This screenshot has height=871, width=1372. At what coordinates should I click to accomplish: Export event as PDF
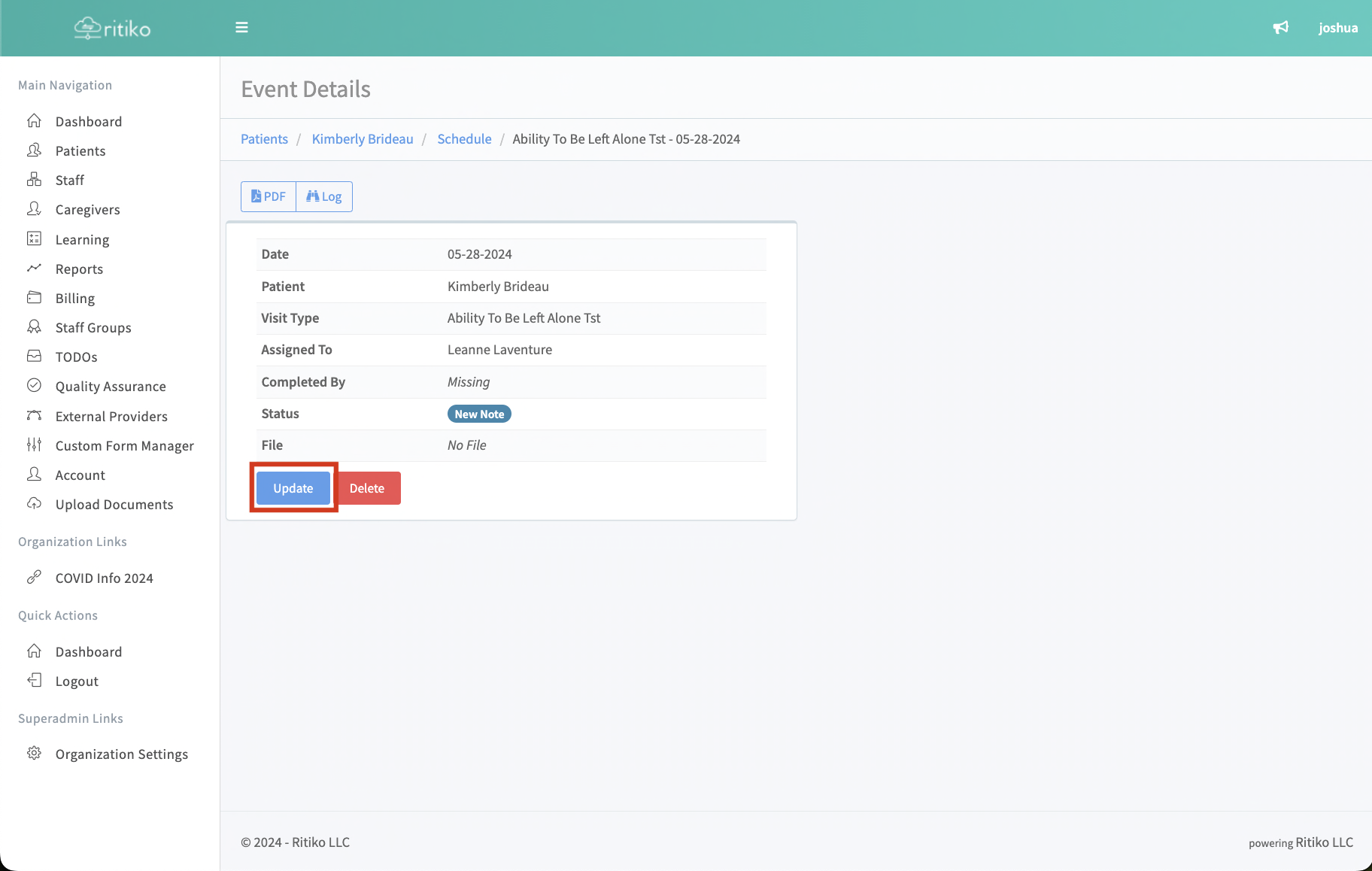[269, 196]
